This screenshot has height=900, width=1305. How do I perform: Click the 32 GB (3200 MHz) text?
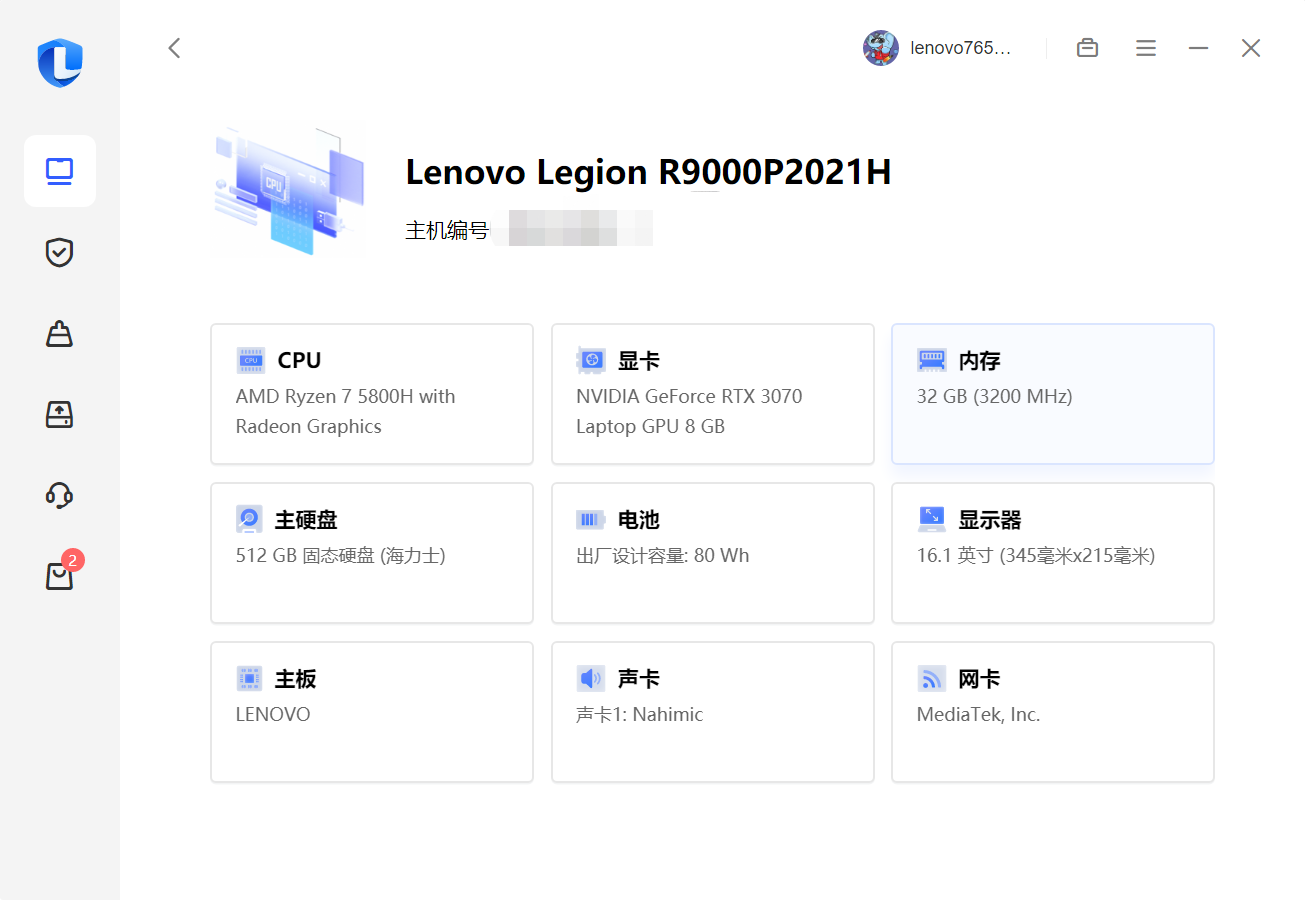[x=994, y=396]
